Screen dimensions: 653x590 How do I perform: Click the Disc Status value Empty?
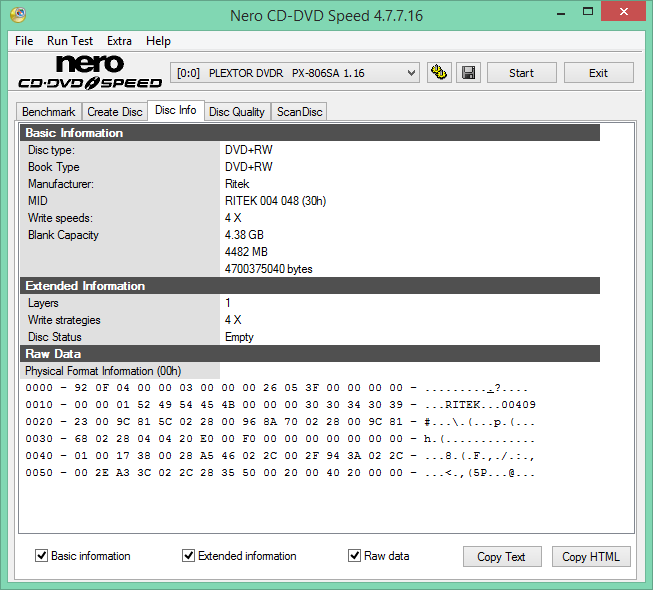coord(239,337)
